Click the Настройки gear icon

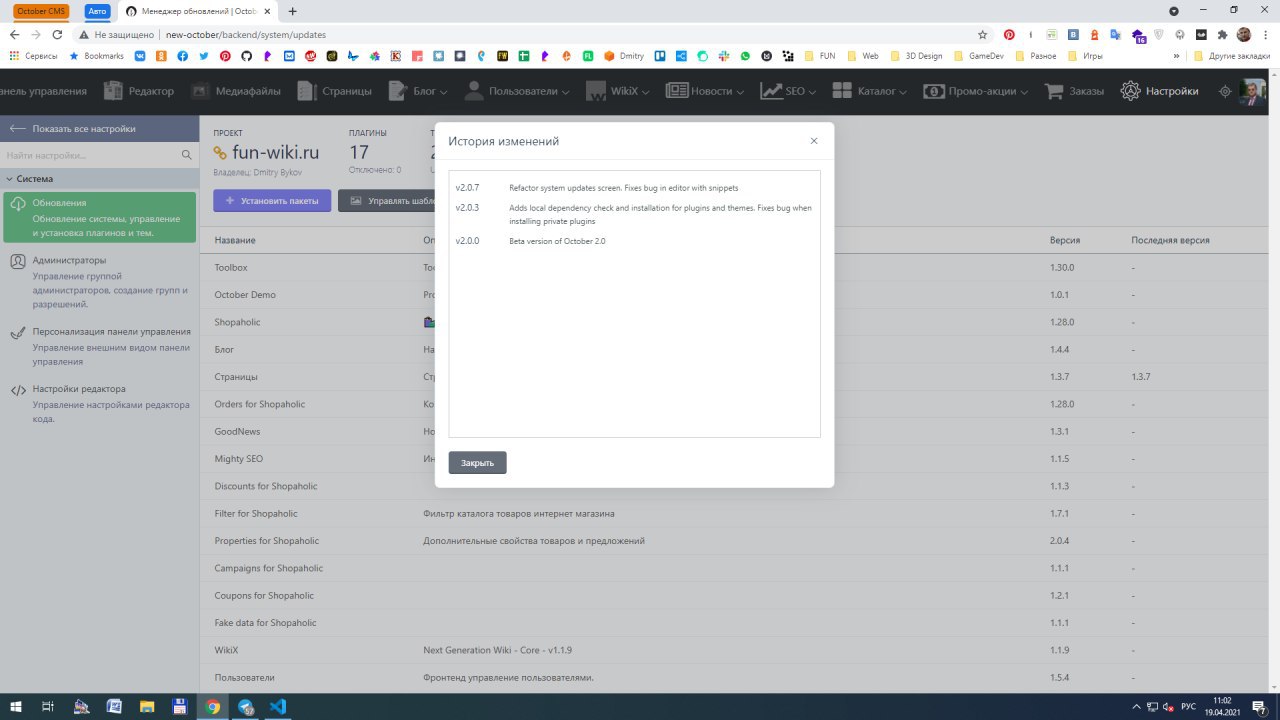coord(1130,91)
